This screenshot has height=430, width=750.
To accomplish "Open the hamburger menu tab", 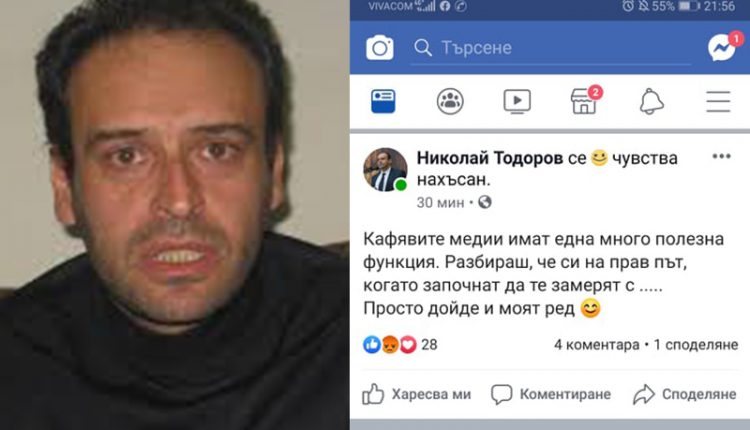I will click(x=718, y=101).
